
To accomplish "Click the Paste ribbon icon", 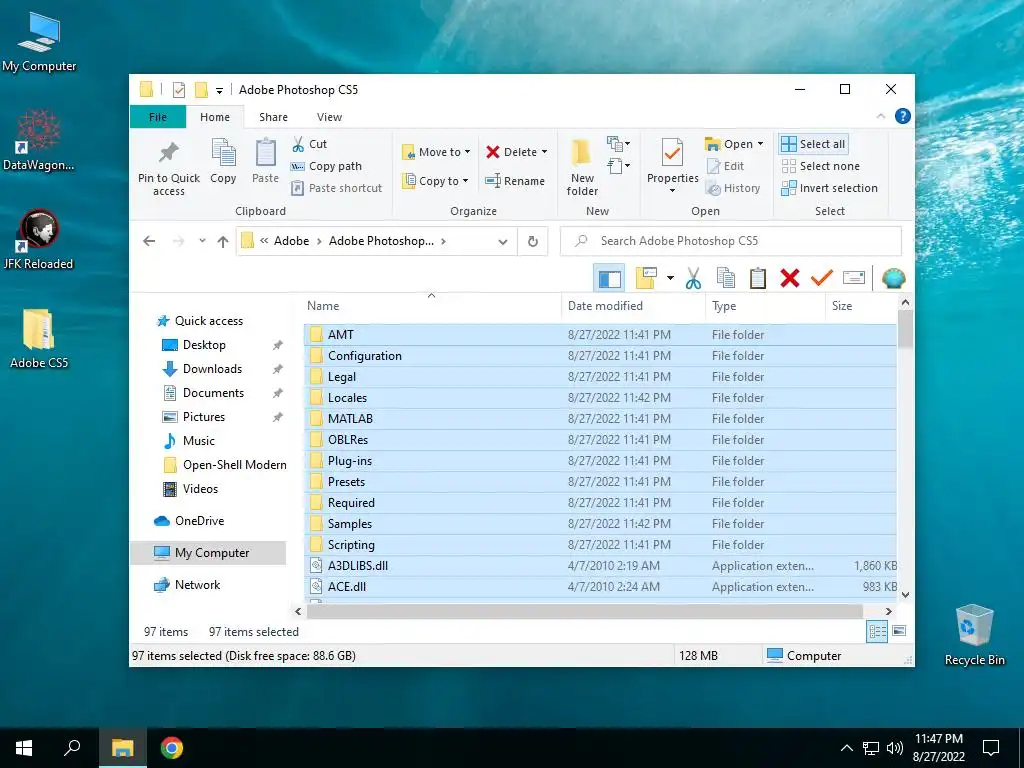I will [265, 161].
